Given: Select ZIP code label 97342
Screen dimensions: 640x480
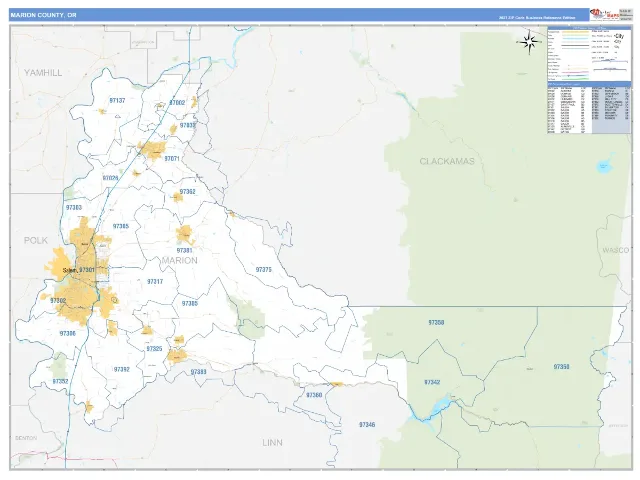Looking at the screenshot, I should pyautogui.click(x=432, y=382).
